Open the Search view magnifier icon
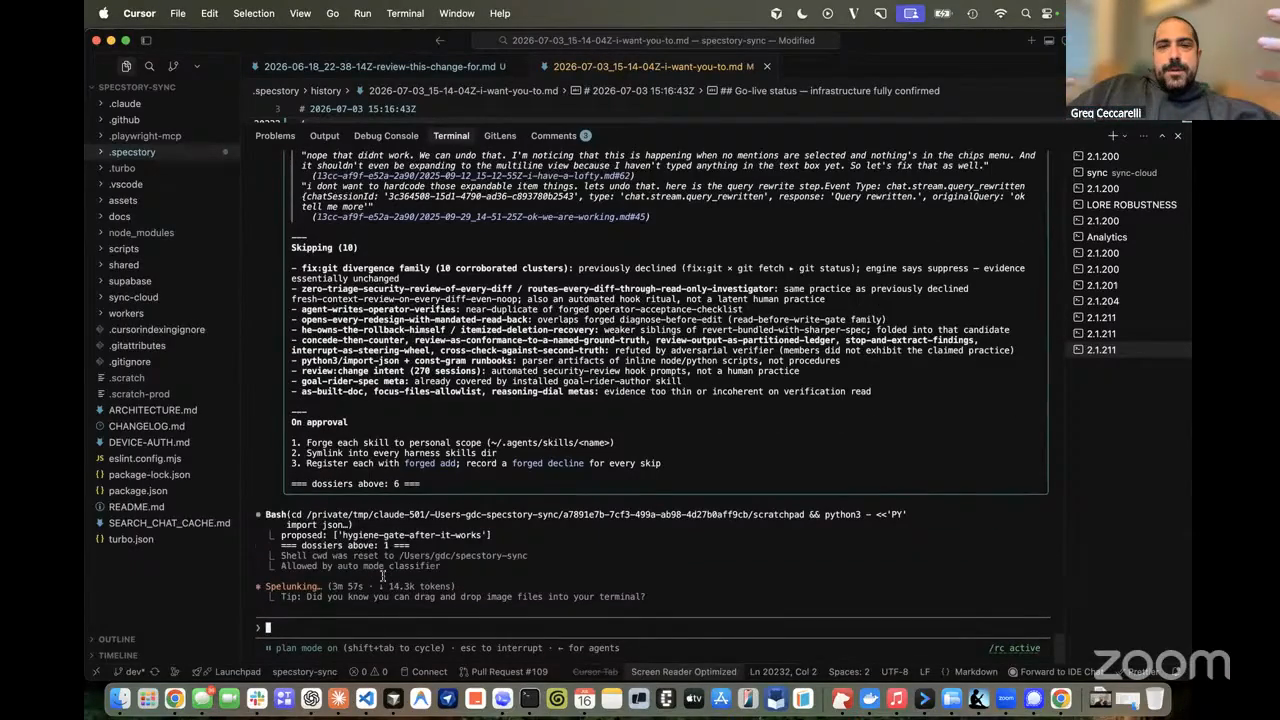 pos(149,66)
